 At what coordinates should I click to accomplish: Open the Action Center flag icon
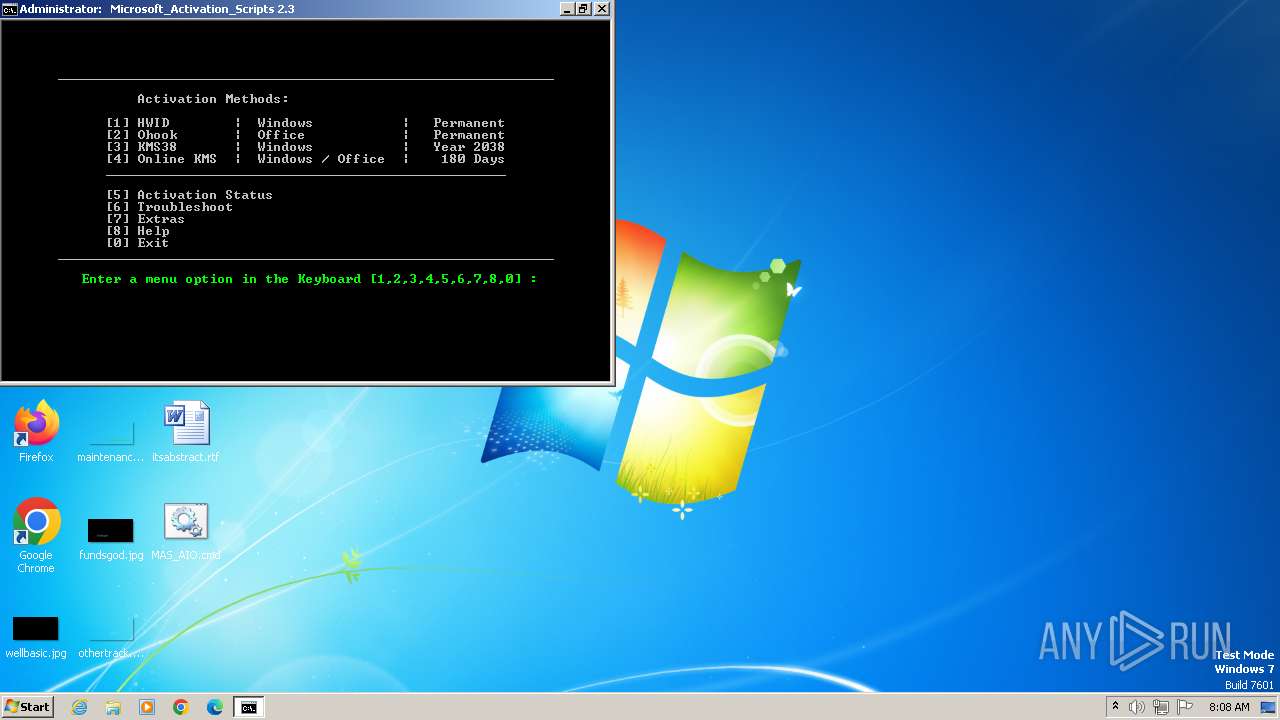click(1185, 707)
